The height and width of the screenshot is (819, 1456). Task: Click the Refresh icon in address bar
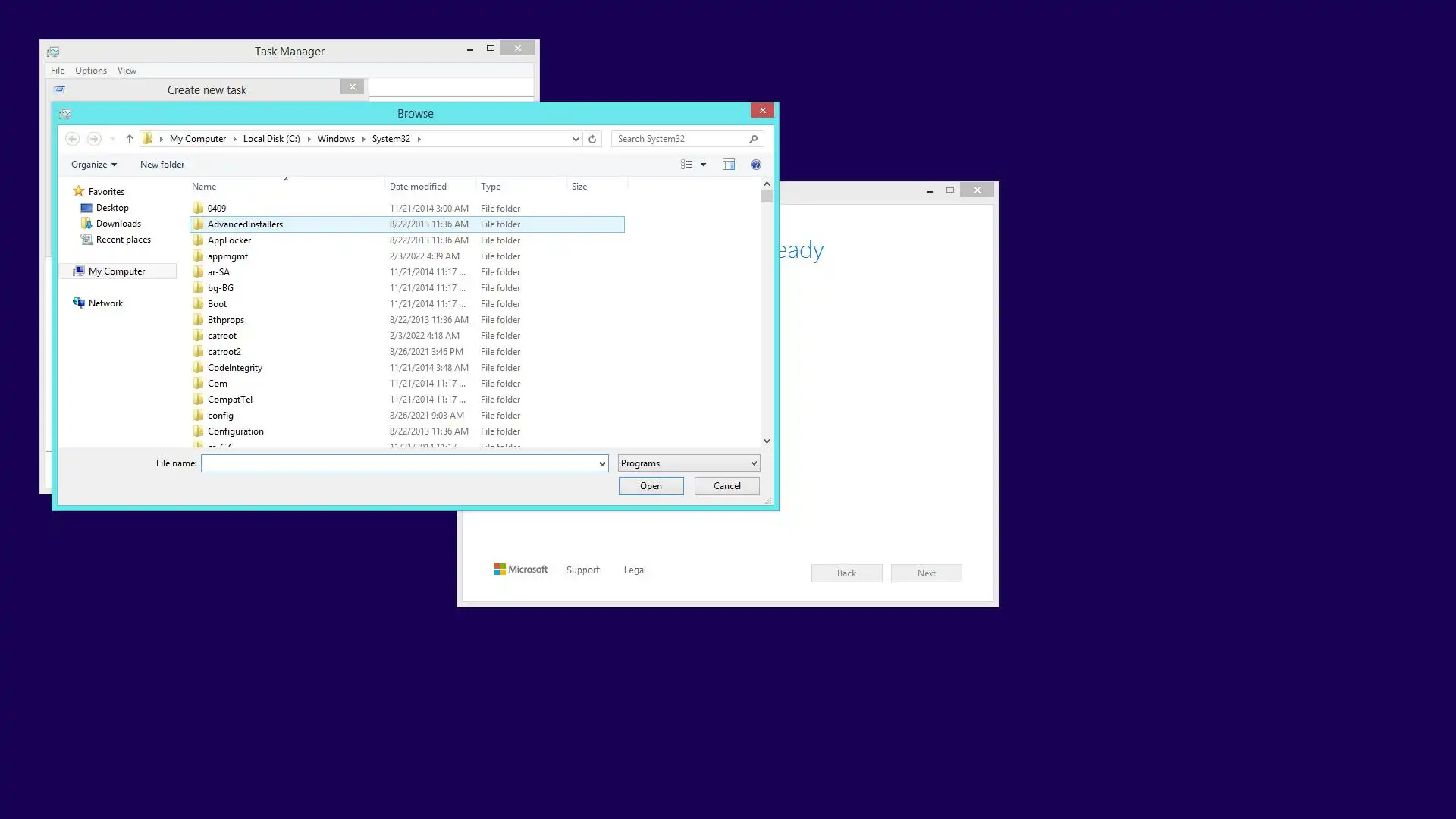click(592, 139)
